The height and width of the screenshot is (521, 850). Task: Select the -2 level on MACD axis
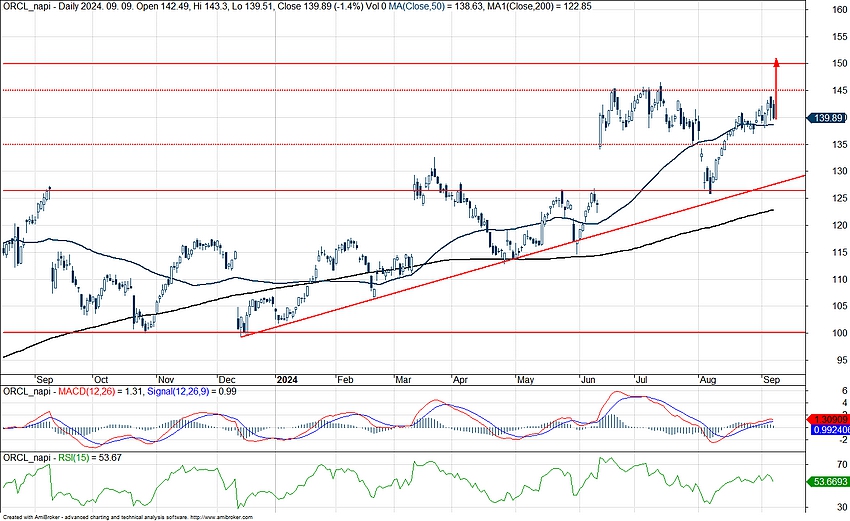point(843,440)
